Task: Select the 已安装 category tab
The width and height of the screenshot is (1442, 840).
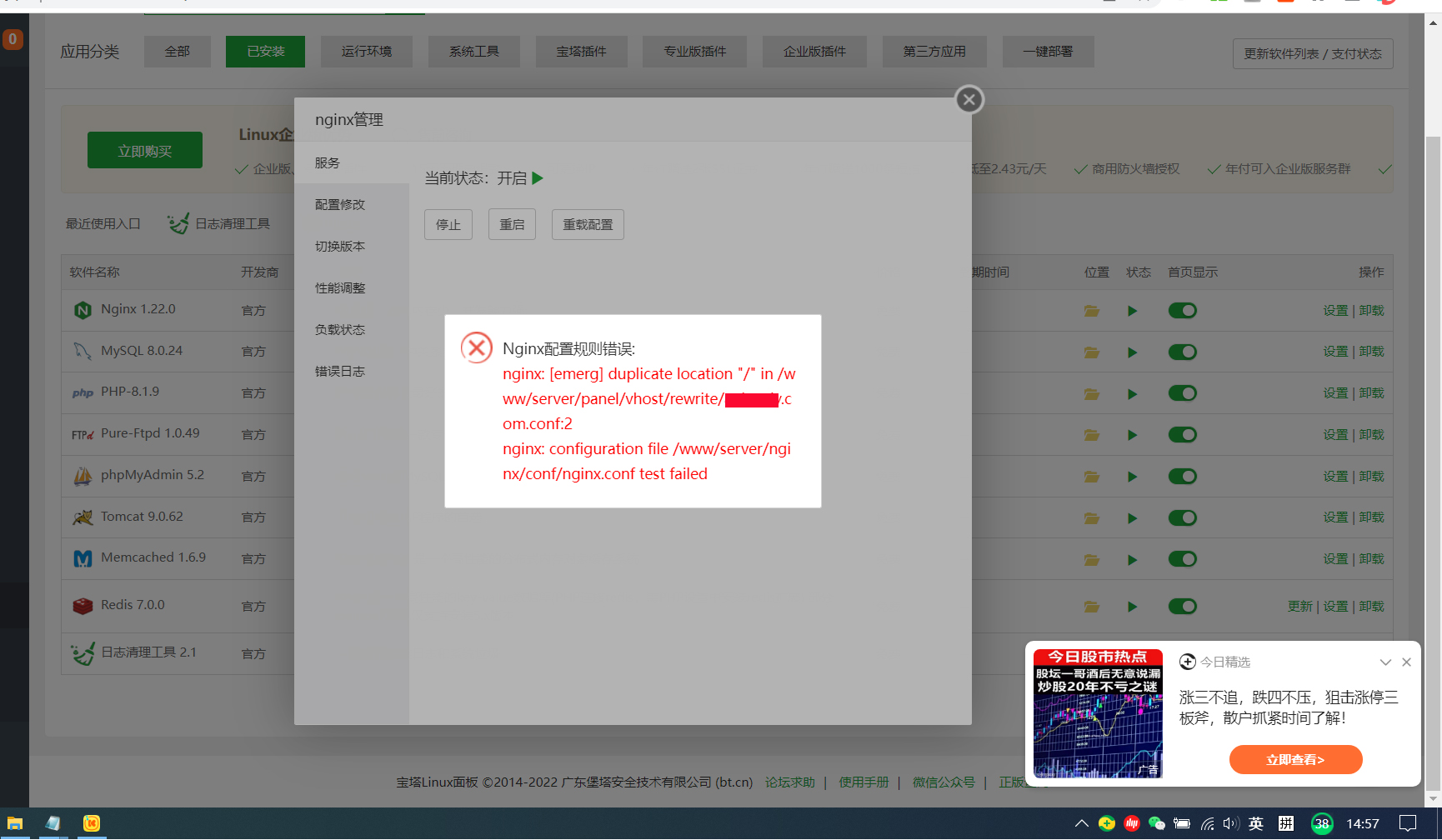Action: (265, 52)
